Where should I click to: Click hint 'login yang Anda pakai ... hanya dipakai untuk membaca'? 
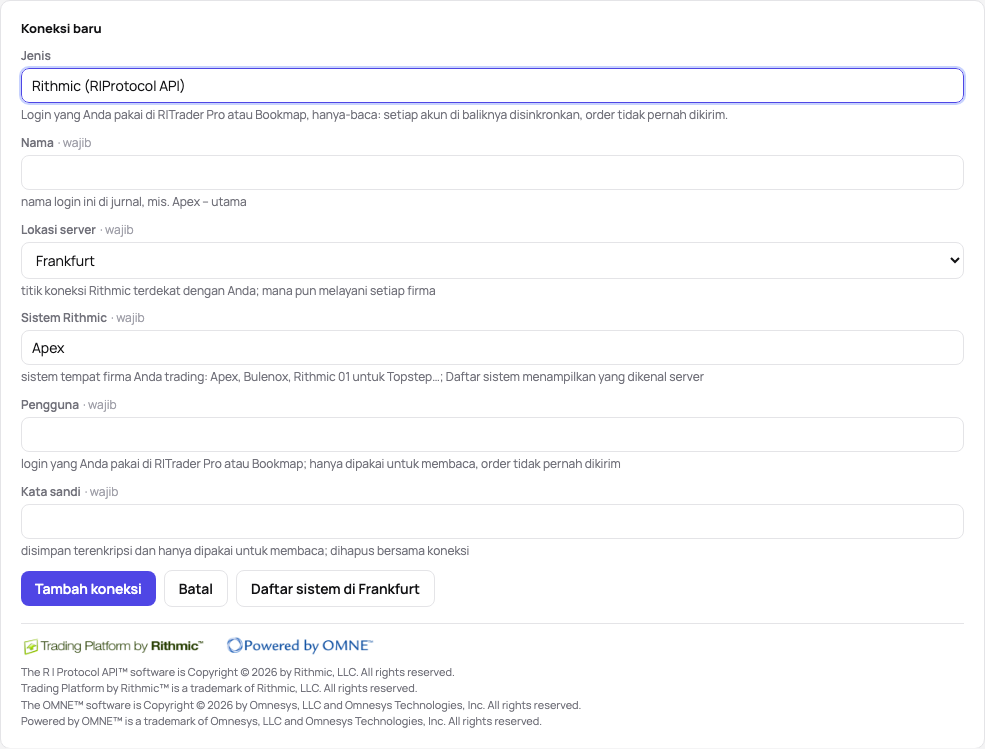(x=320, y=464)
